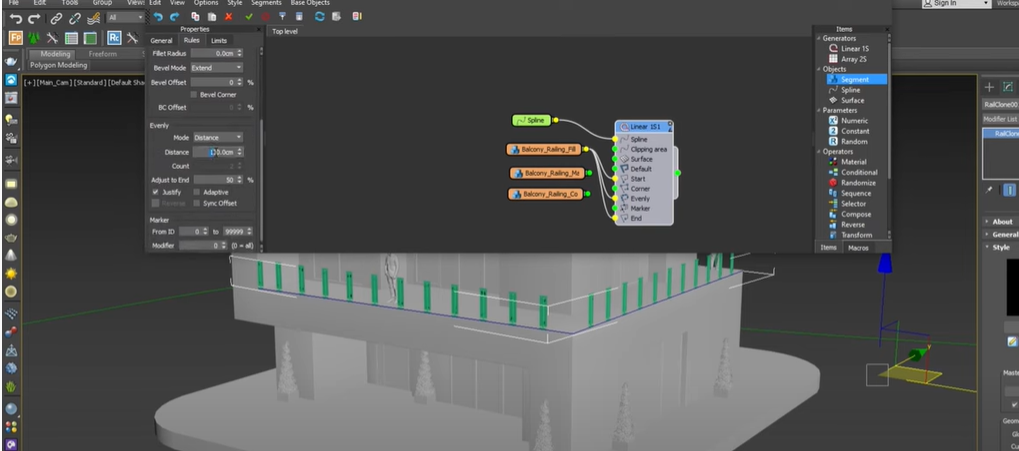Choose the Array 2S generator item
The height and width of the screenshot is (451, 1019).
pyautogui.click(x=852, y=59)
